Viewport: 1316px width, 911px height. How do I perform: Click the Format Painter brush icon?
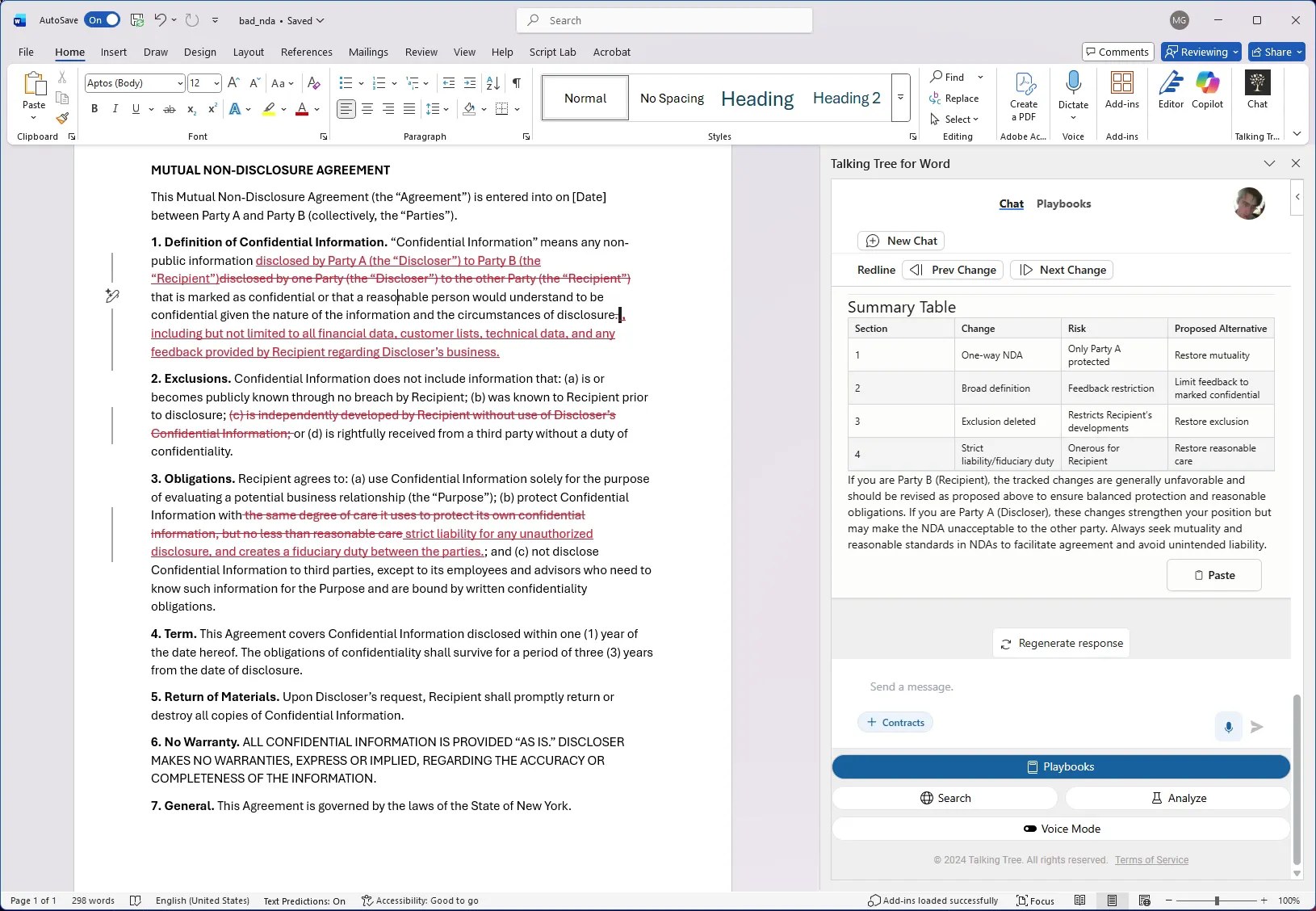click(62, 118)
